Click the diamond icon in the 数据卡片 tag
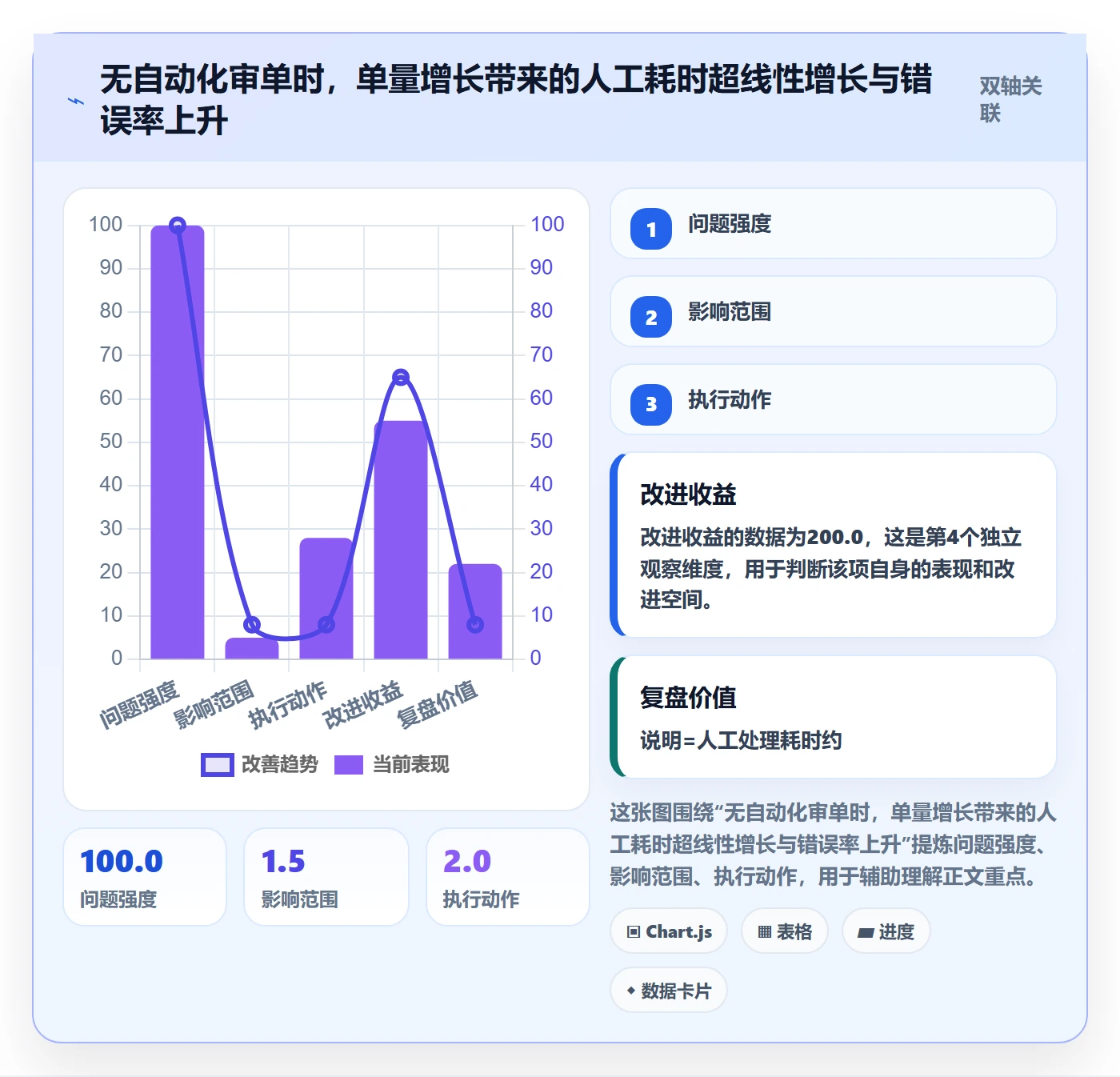 tap(631, 991)
